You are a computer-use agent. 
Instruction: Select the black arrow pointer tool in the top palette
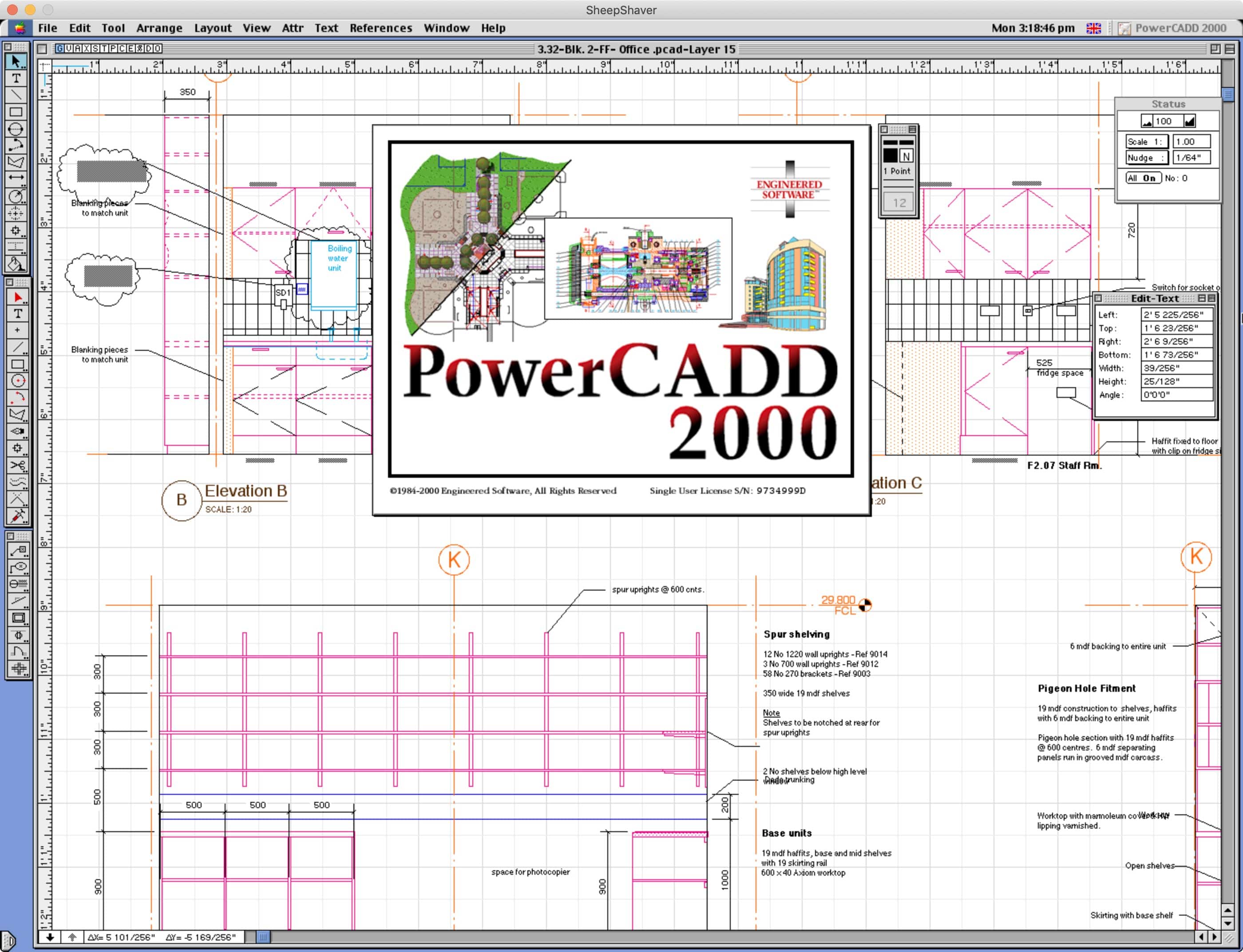[16, 61]
